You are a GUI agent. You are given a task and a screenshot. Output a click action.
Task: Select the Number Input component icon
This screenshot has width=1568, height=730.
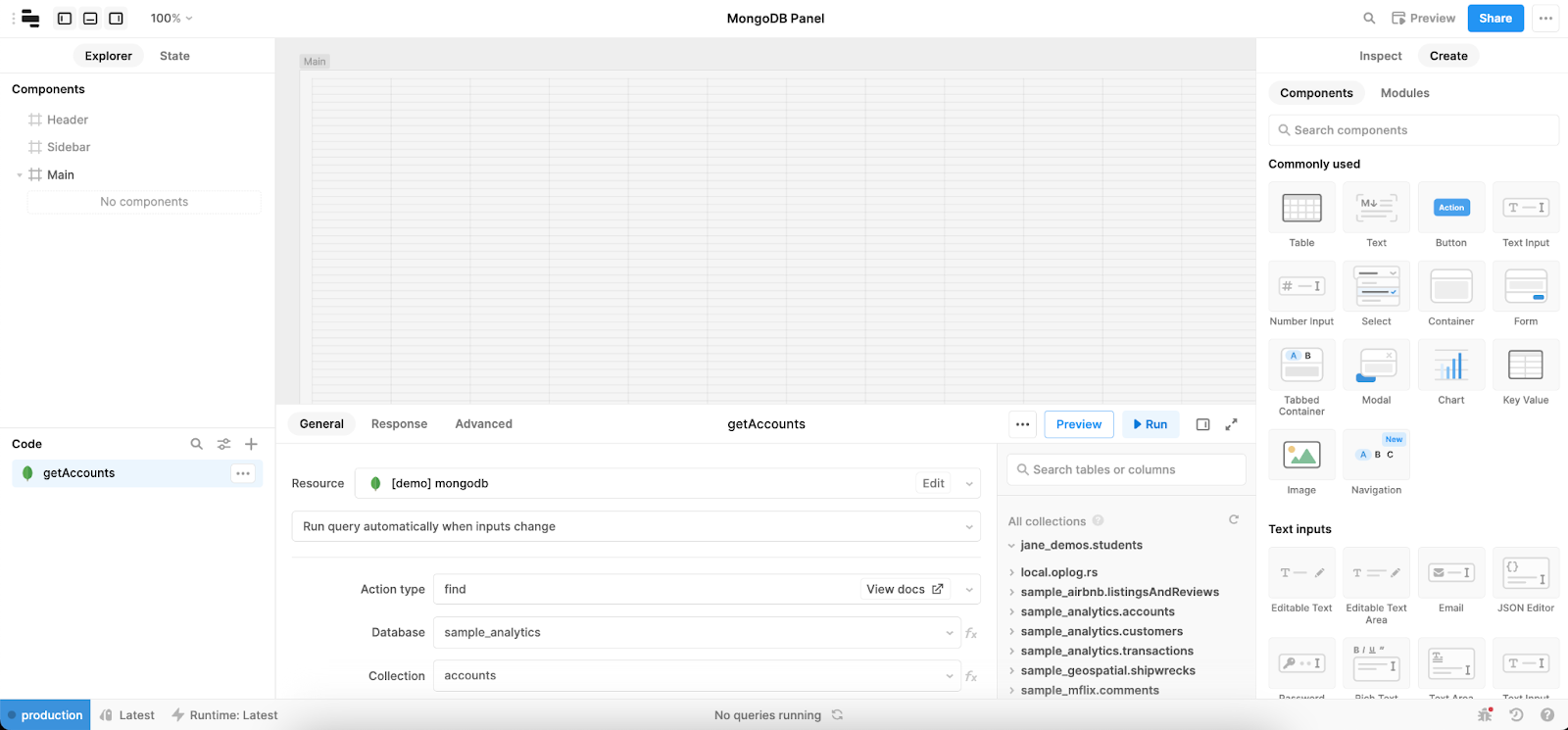pyautogui.click(x=1301, y=286)
